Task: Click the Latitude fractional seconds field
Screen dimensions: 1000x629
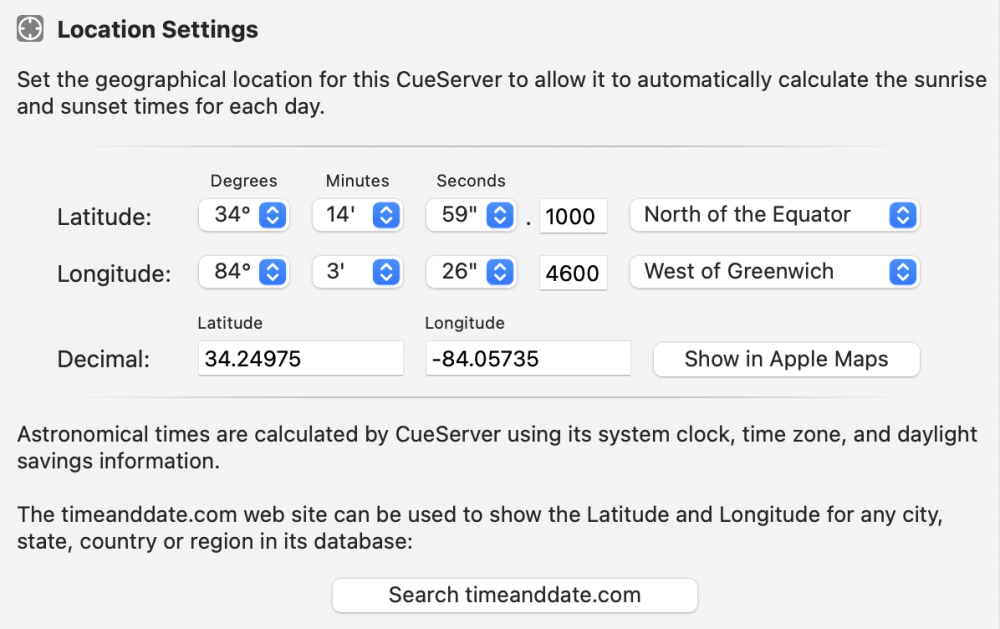Action: [572, 217]
